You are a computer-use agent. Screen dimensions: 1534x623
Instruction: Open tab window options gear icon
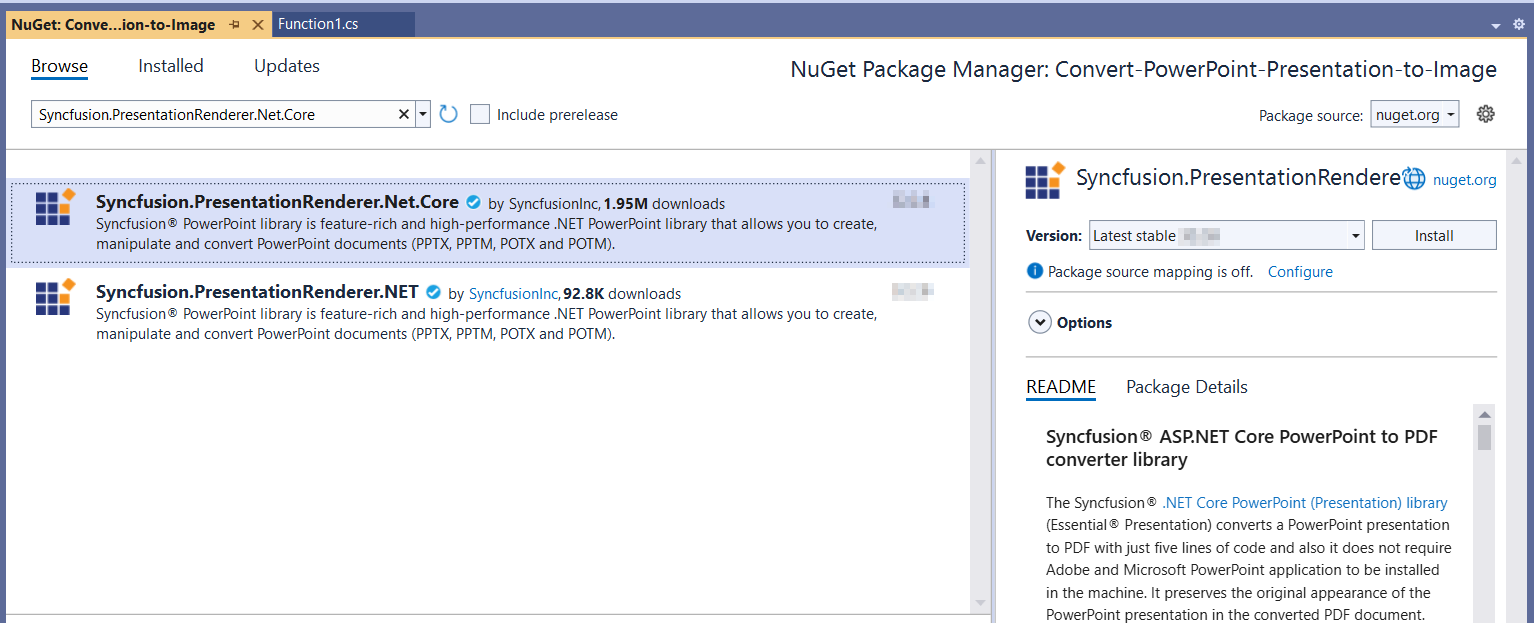[1519, 24]
